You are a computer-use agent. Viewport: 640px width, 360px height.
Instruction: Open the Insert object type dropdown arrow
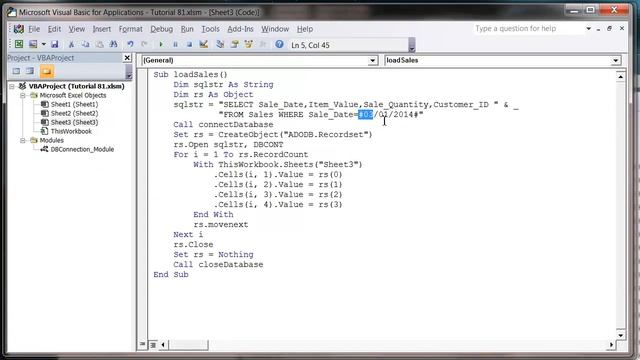pyautogui.click(x=43, y=44)
